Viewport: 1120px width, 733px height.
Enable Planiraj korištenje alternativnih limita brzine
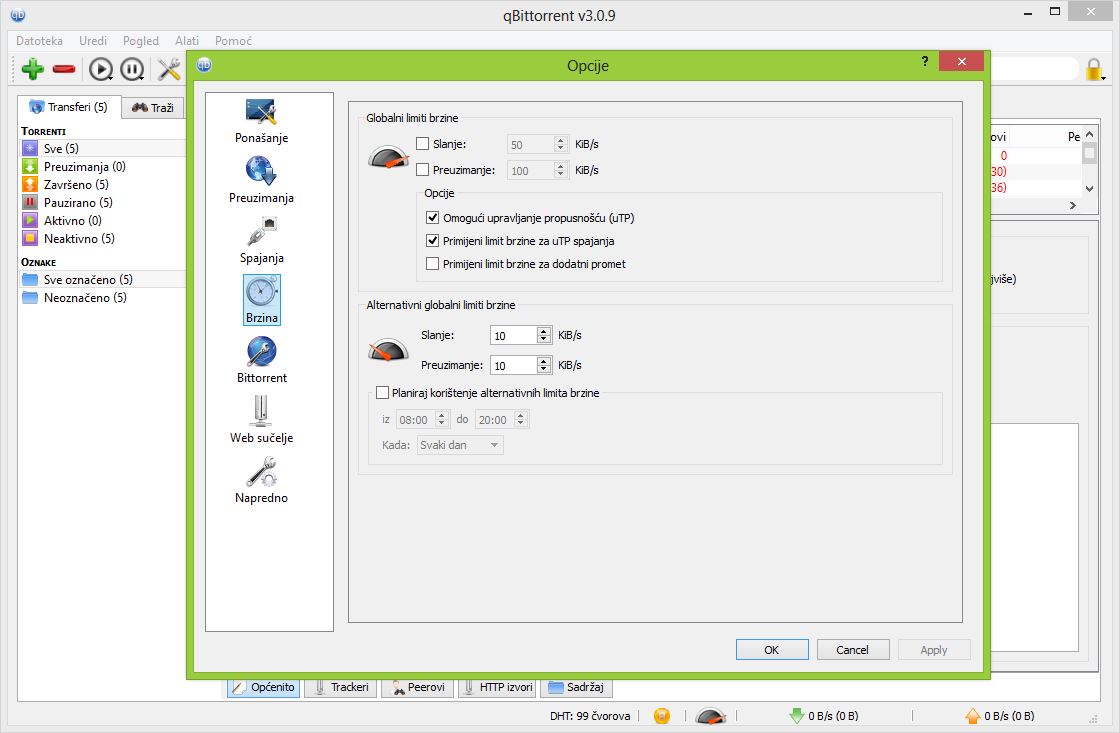[x=382, y=392]
